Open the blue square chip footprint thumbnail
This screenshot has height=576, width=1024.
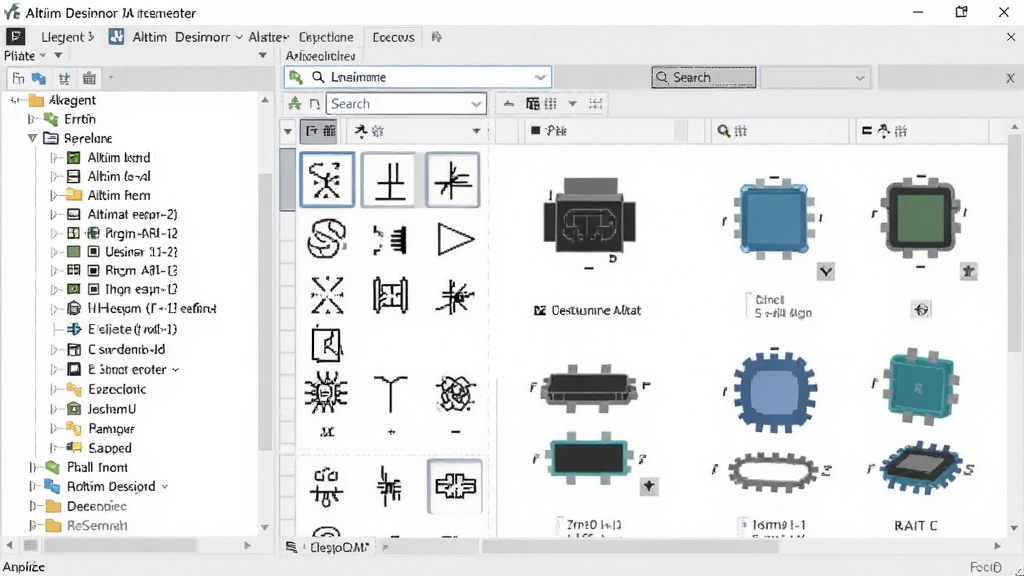coord(774,218)
